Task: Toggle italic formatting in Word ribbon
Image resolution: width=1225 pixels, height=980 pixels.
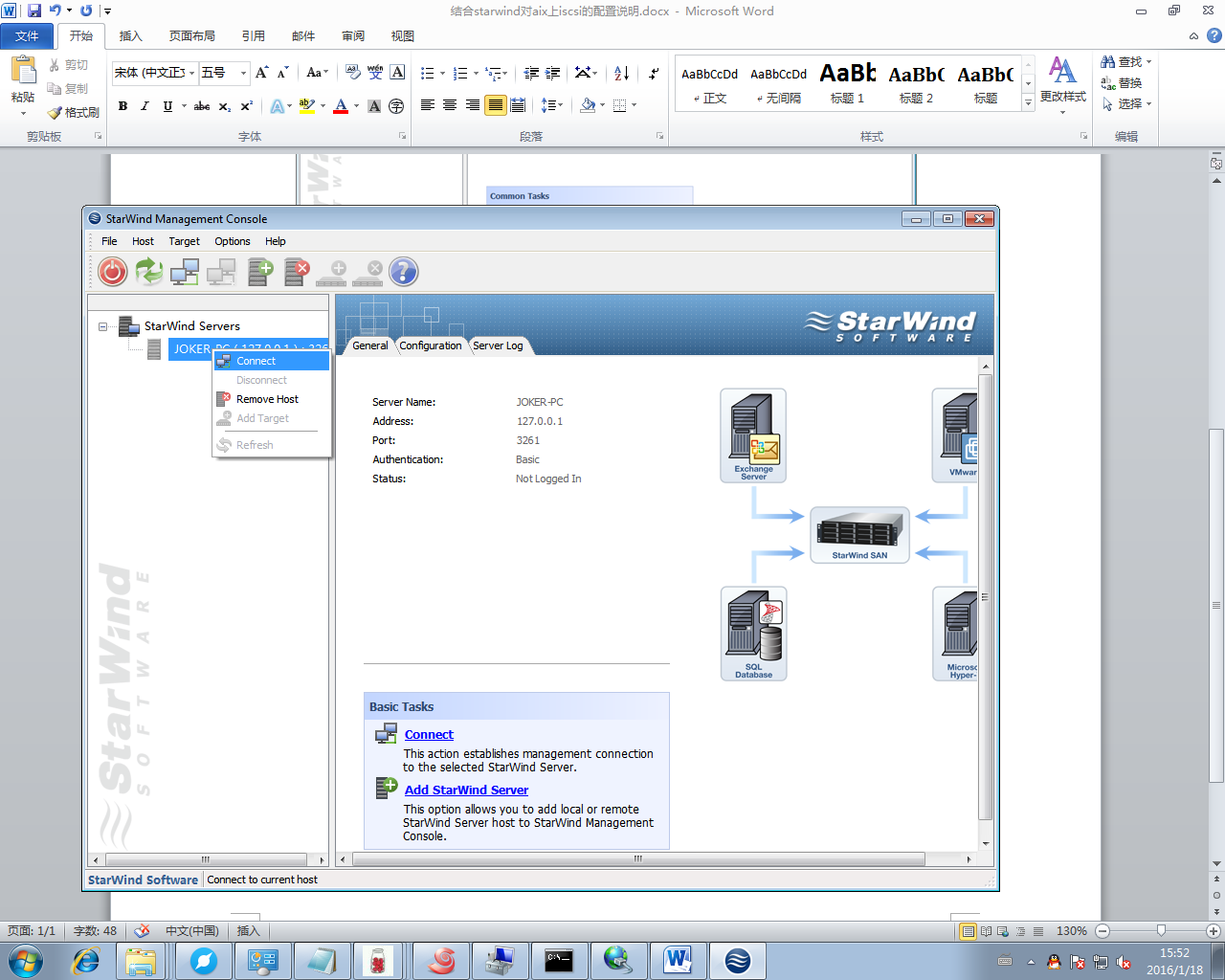Action: click(x=145, y=106)
